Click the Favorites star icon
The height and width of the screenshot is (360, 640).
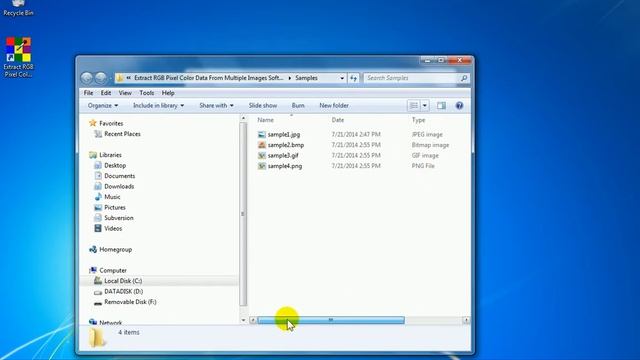[93, 123]
